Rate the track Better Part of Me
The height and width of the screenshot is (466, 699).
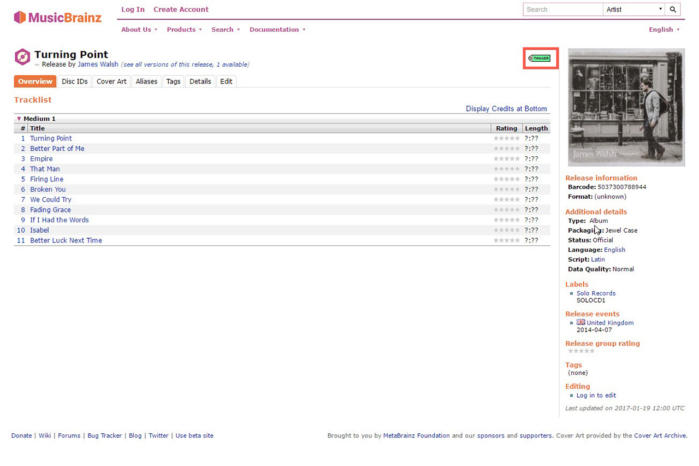[506, 148]
